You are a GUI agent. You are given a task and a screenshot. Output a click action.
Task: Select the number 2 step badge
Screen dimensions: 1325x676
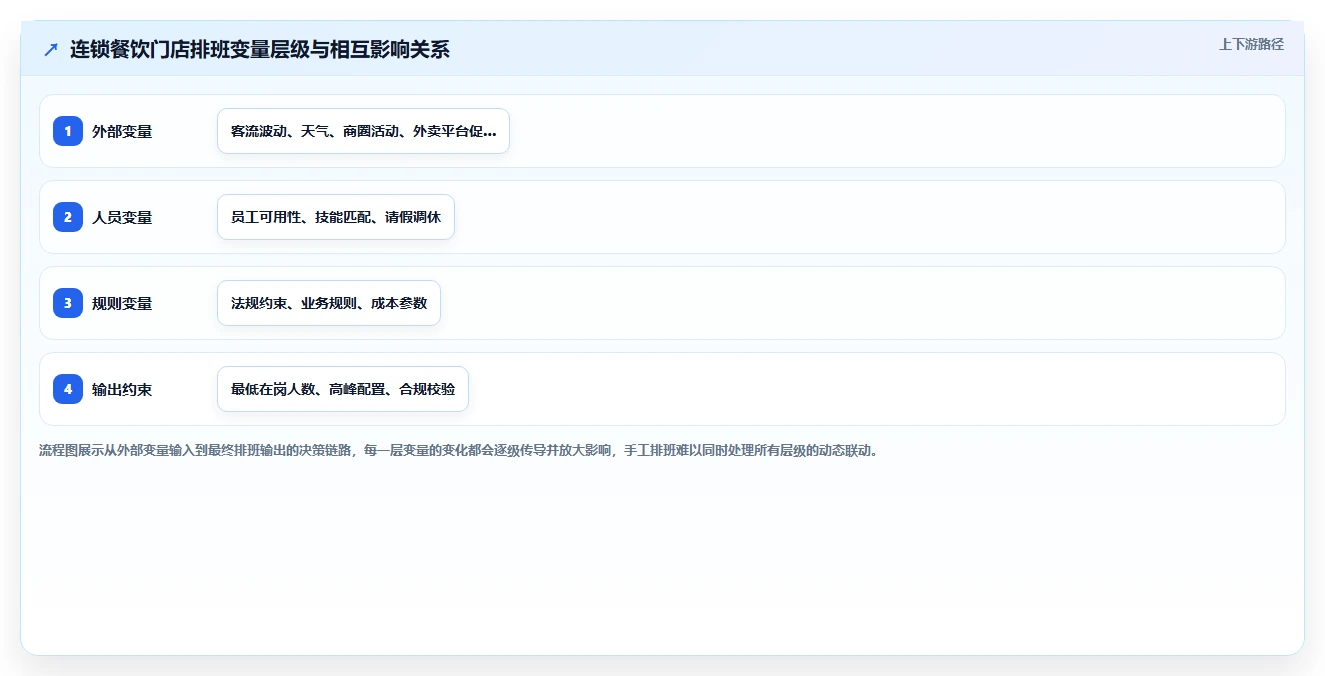tap(68, 217)
